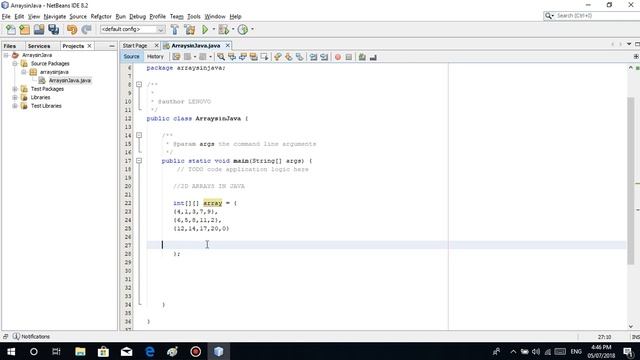Image resolution: width=640 pixels, height=360 pixels.
Task: Select the Source view button
Action: click(131, 57)
